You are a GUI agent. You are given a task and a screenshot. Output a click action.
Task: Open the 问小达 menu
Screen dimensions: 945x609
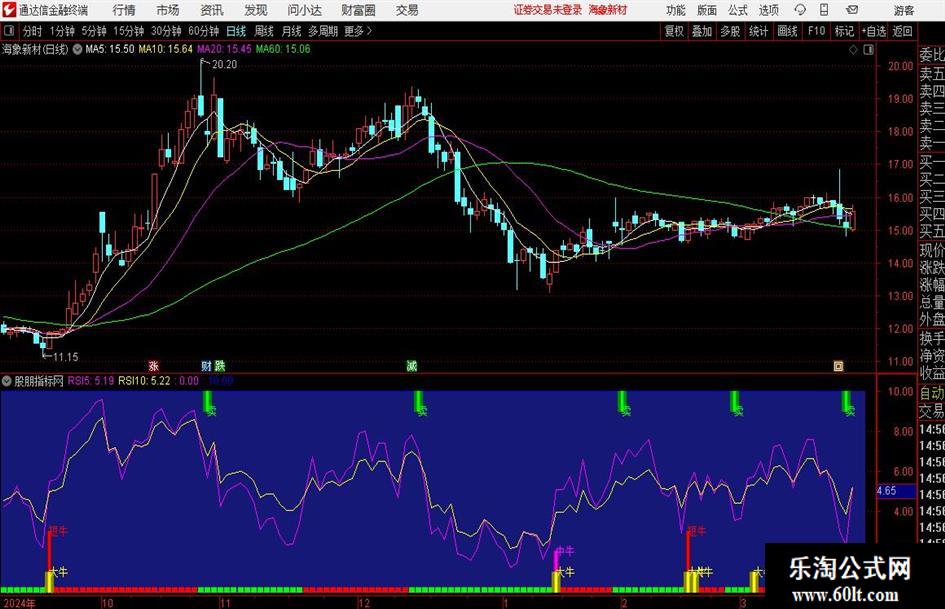pos(304,10)
